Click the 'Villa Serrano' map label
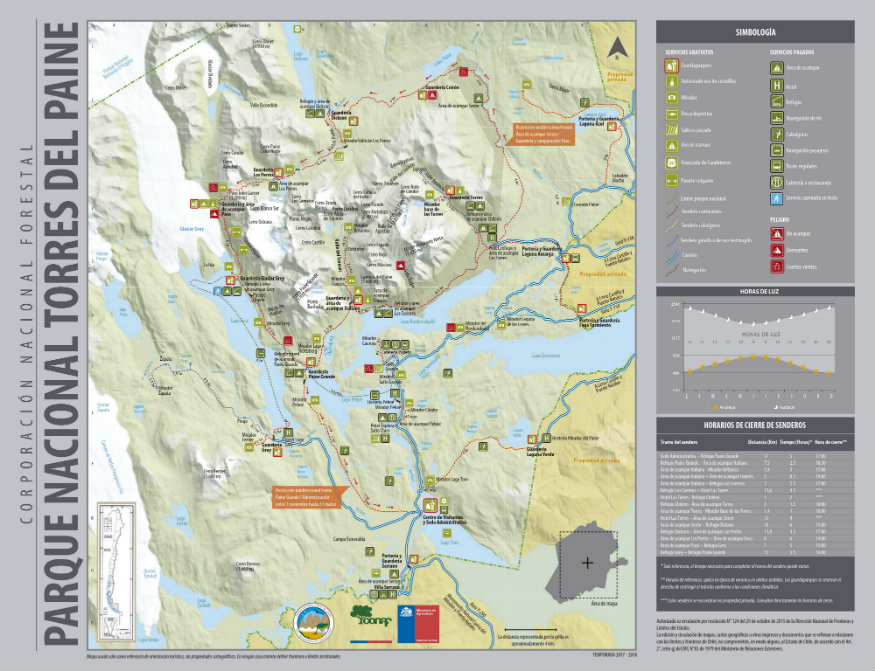 coord(385,587)
